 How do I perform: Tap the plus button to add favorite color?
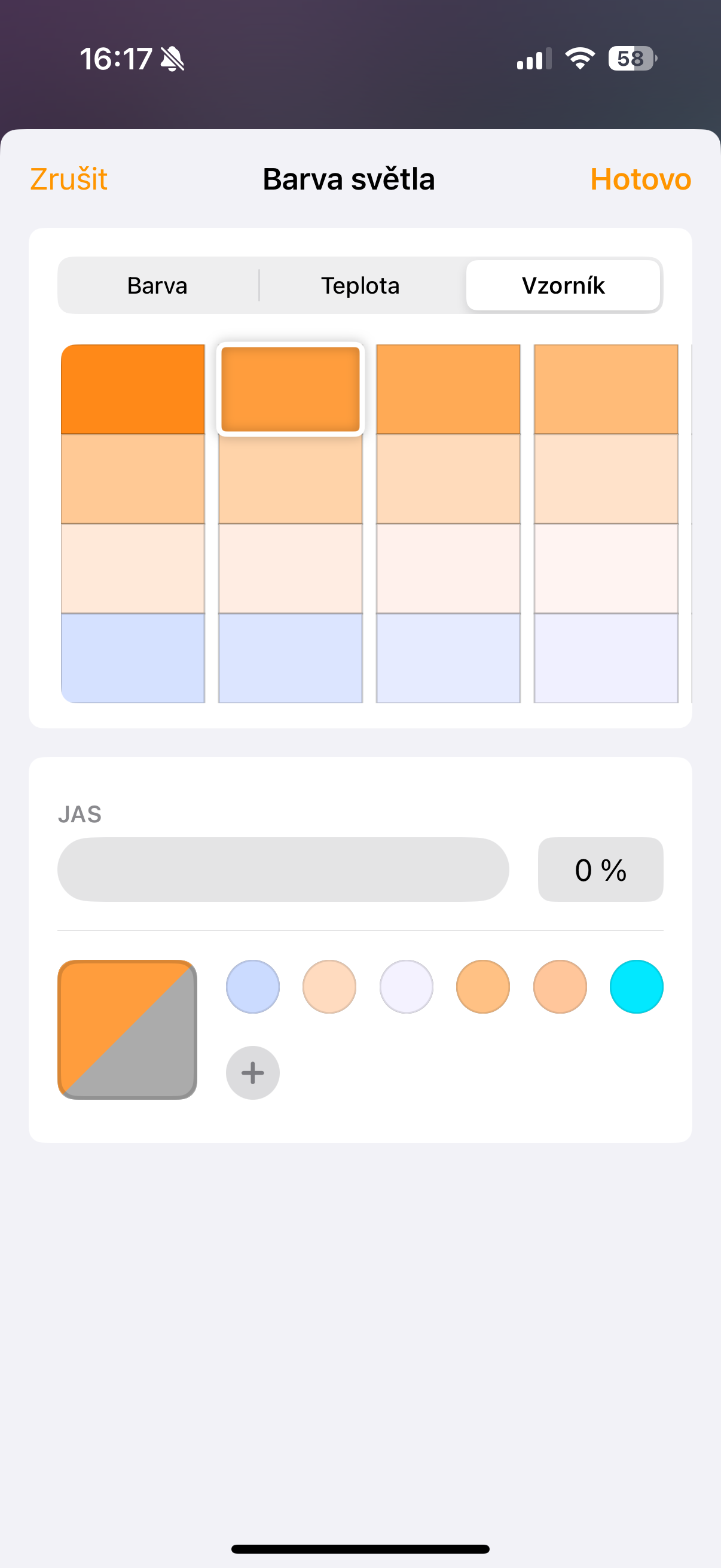click(x=252, y=1072)
